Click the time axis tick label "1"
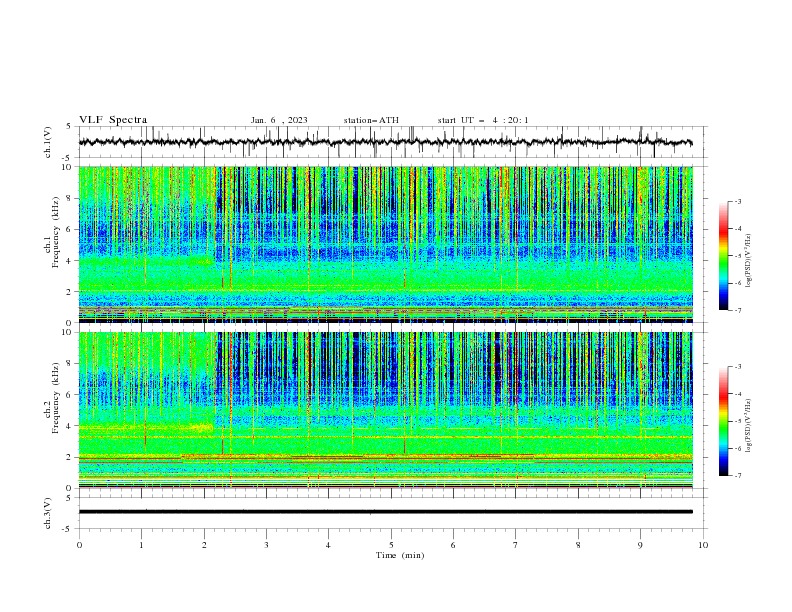Viewport: 792px width, 612px height. (141, 545)
